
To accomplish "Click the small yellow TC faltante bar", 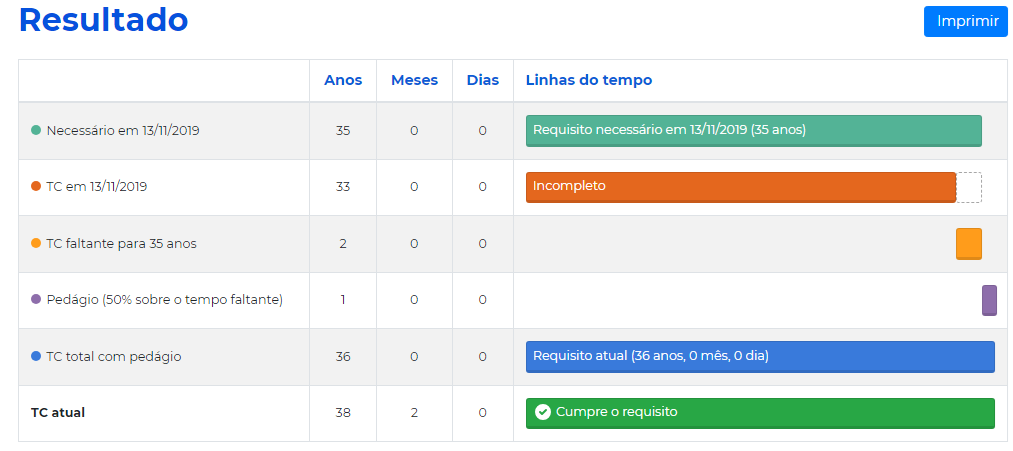I will [969, 244].
